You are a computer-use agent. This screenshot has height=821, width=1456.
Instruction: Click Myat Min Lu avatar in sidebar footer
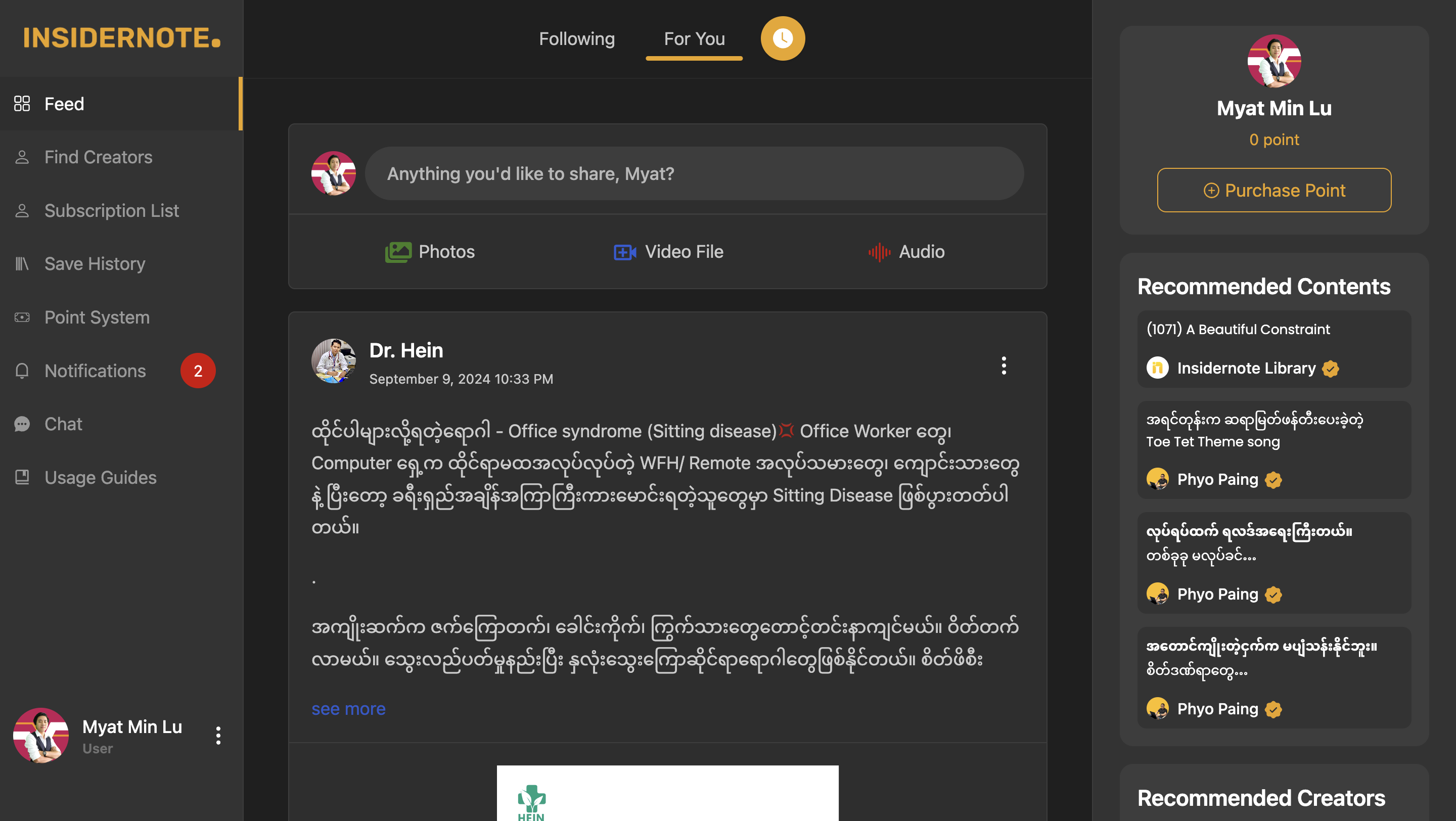click(41, 736)
